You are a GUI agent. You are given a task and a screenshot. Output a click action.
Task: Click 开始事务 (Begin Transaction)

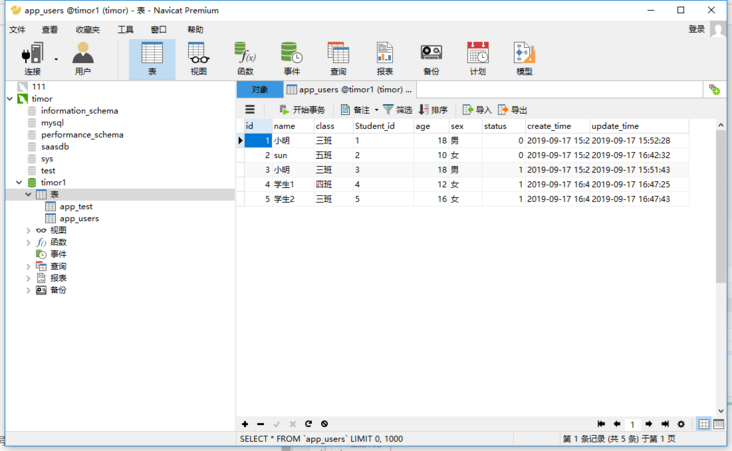coord(302,110)
